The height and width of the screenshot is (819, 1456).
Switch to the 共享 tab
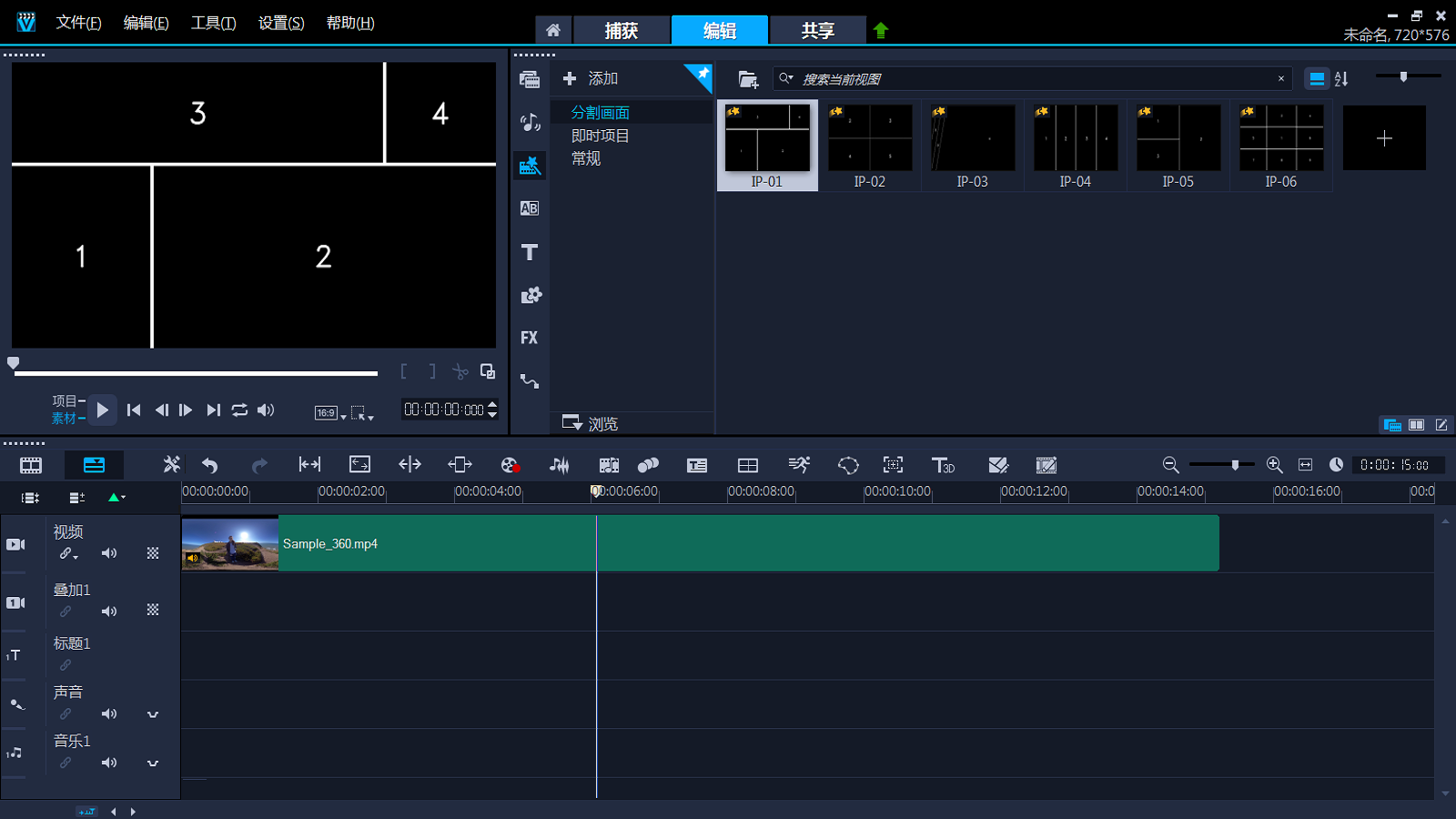[x=817, y=30]
